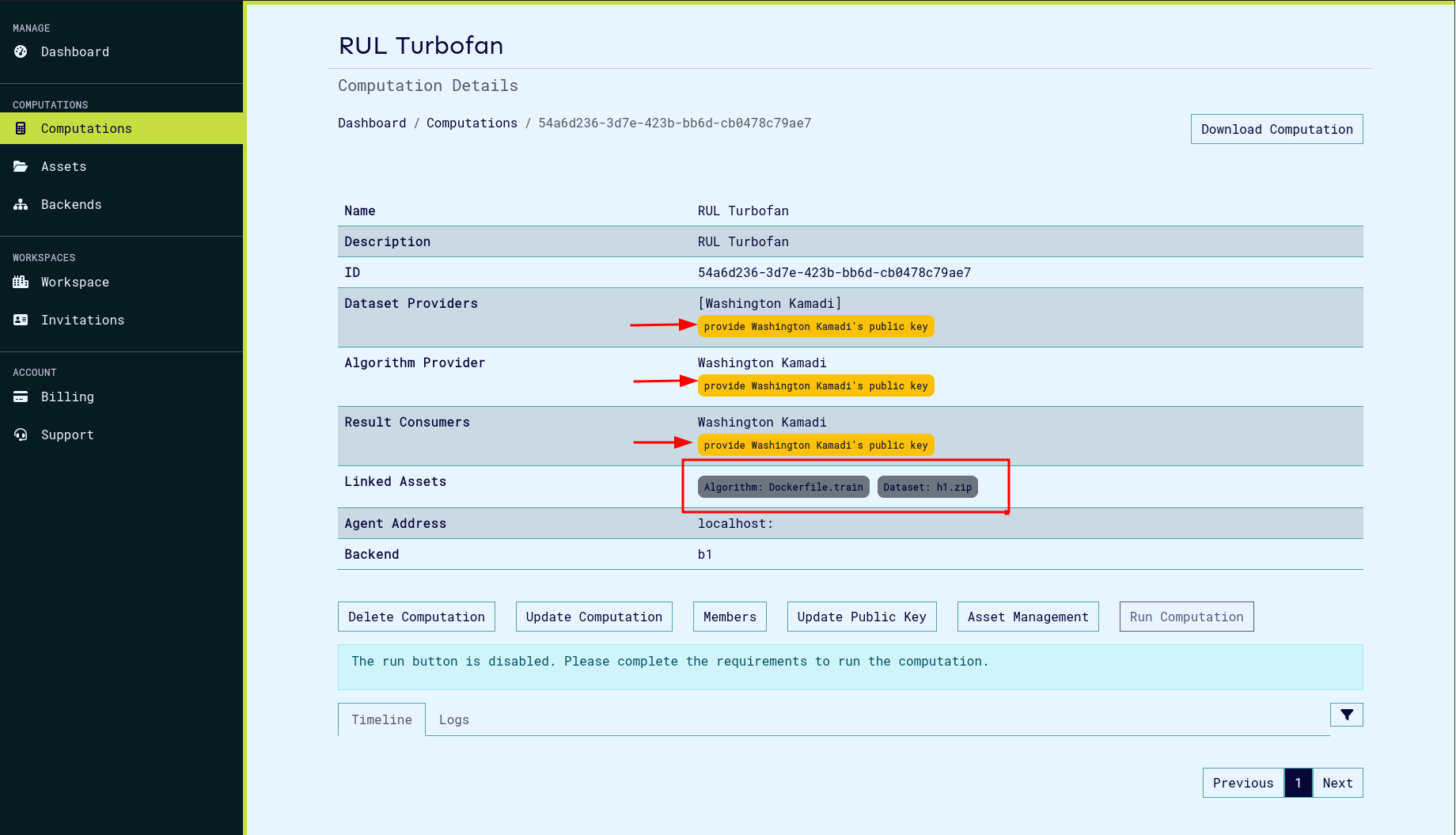The width and height of the screenshot is (1456, 835).
Task: Click the Dataset: h1.zip asset tag
Action: pos(927,487)
